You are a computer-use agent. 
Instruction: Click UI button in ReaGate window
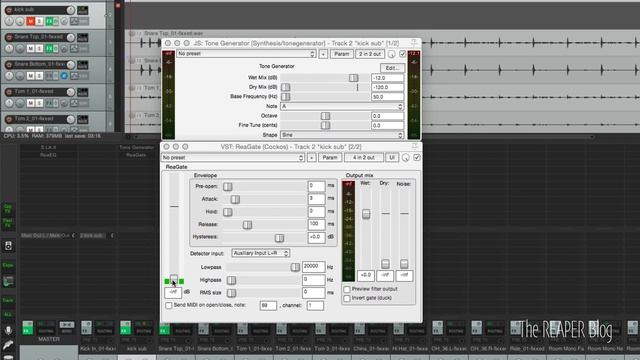392,158
